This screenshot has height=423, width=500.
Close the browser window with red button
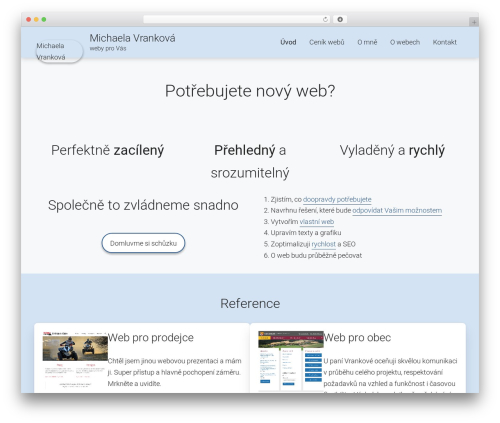(x=29, y=19)
